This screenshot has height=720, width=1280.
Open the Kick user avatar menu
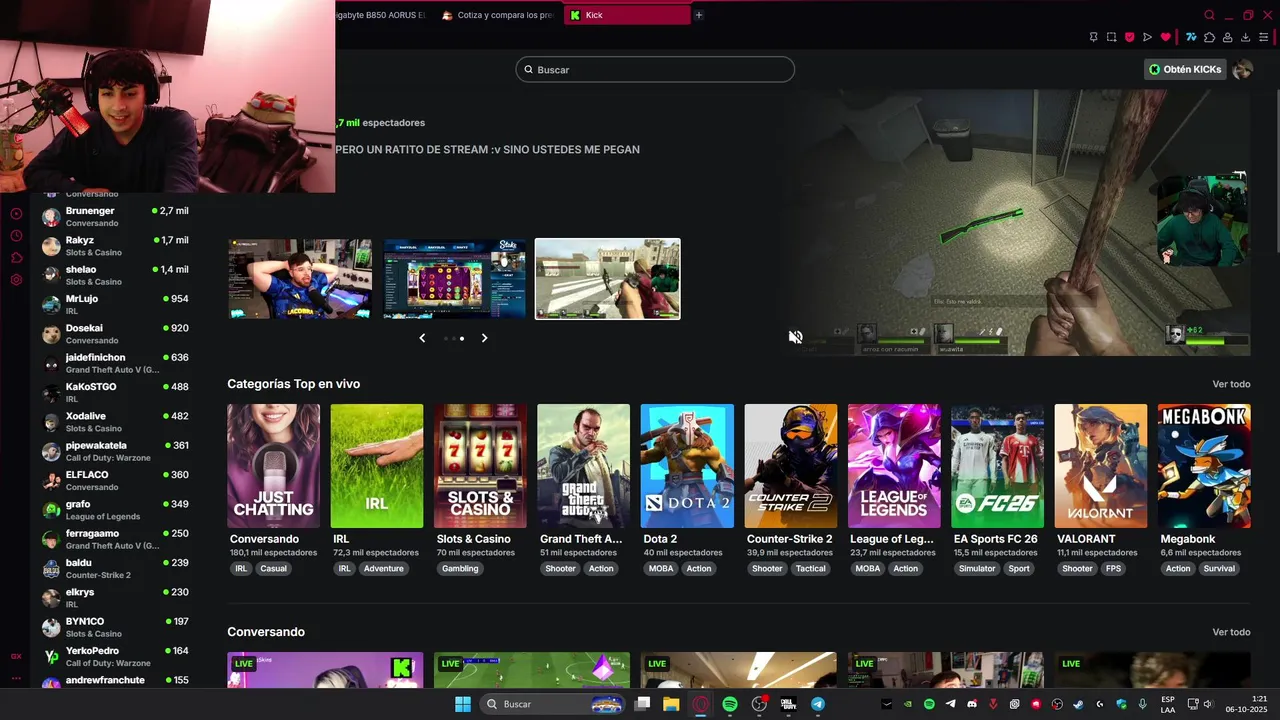point(1242,69)
